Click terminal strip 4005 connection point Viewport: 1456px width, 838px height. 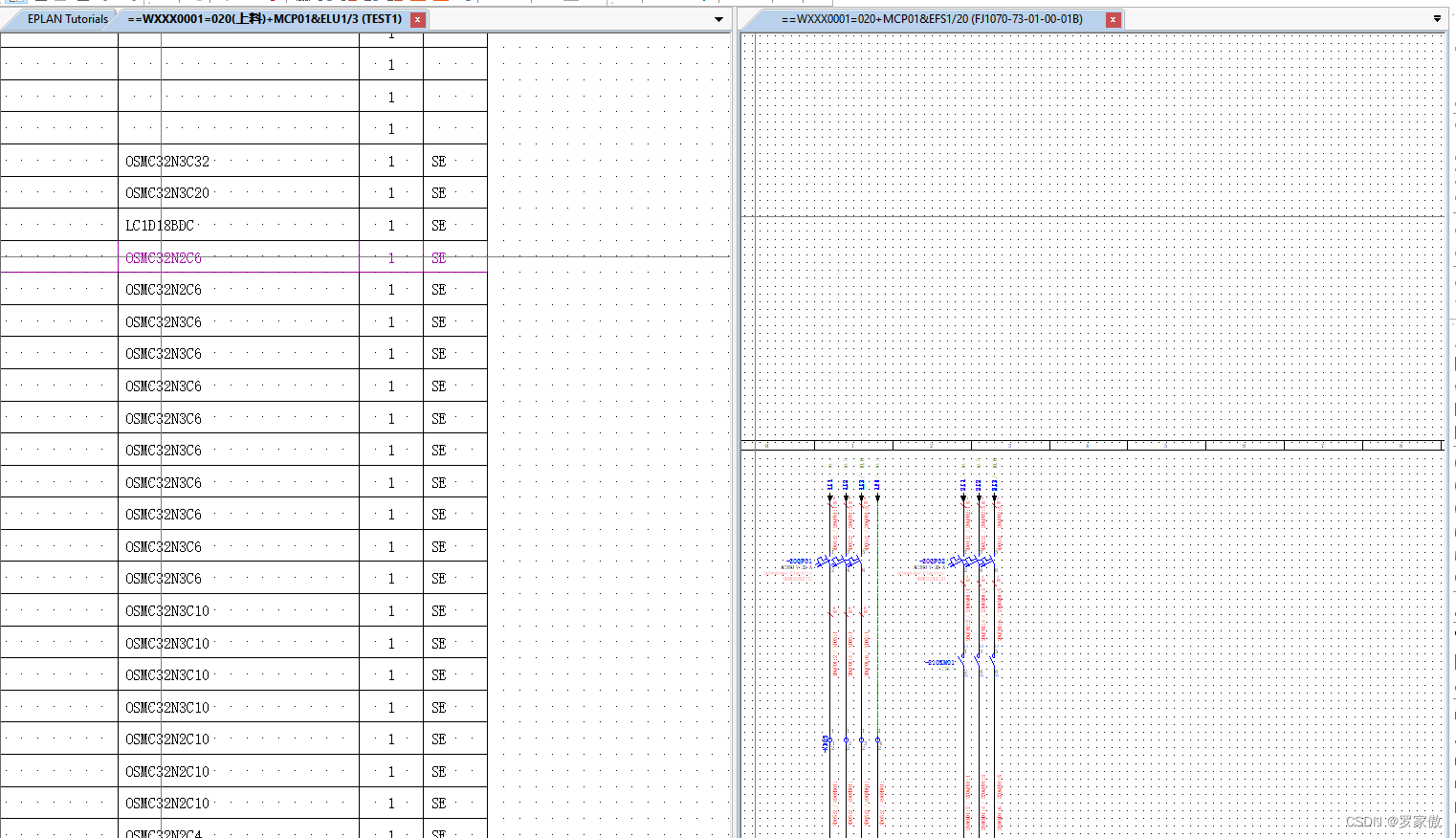click(x=829, y=739)
